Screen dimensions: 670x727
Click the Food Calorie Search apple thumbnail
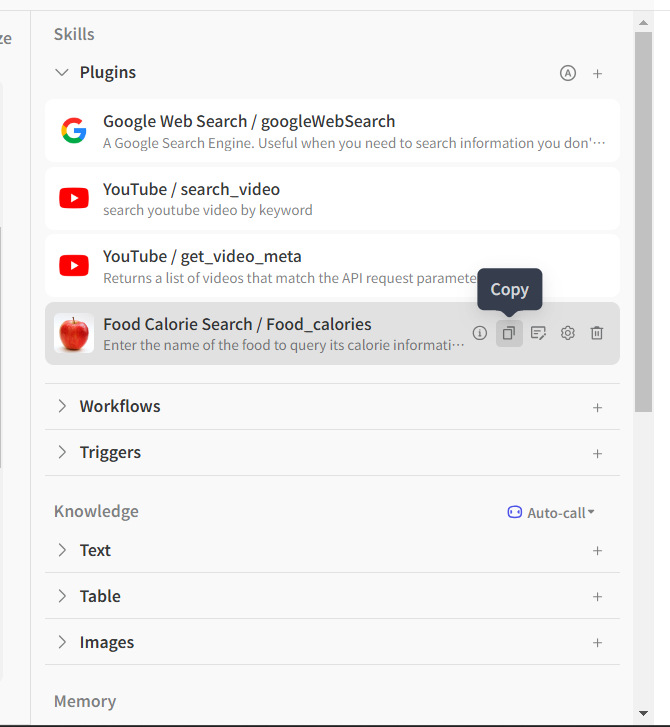coord(74,333)
